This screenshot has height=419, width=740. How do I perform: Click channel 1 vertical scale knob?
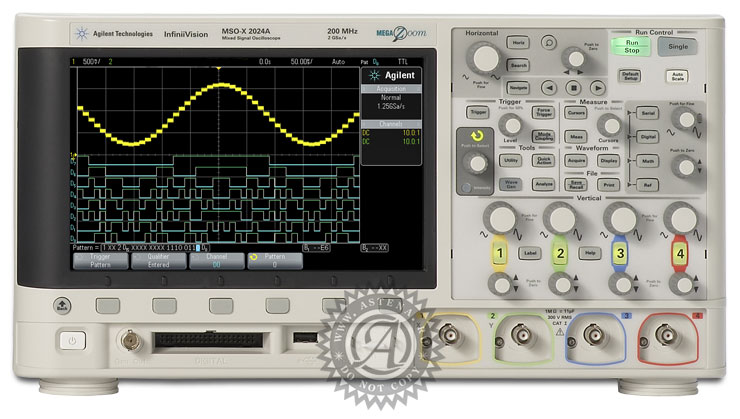click(501, 218)
